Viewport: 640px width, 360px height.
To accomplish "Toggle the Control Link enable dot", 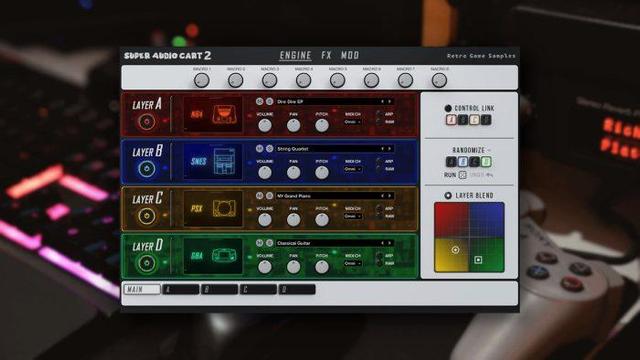I will coord(448,108).
